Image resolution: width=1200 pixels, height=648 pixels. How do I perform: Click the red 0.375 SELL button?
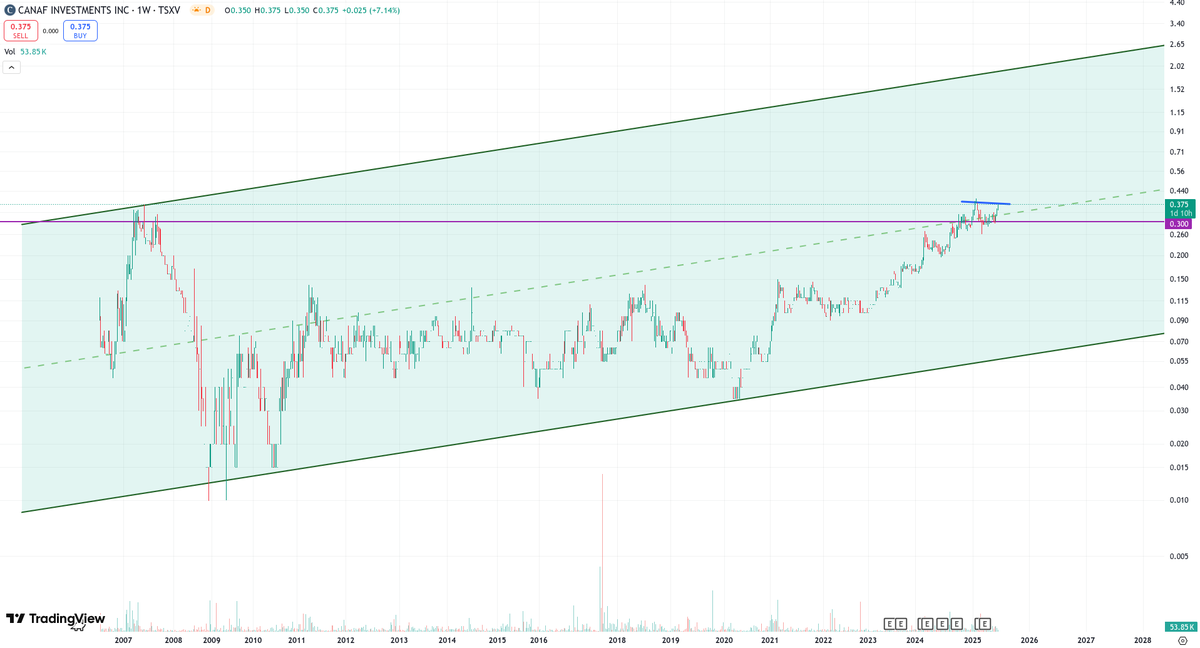(x=20, y=31)
